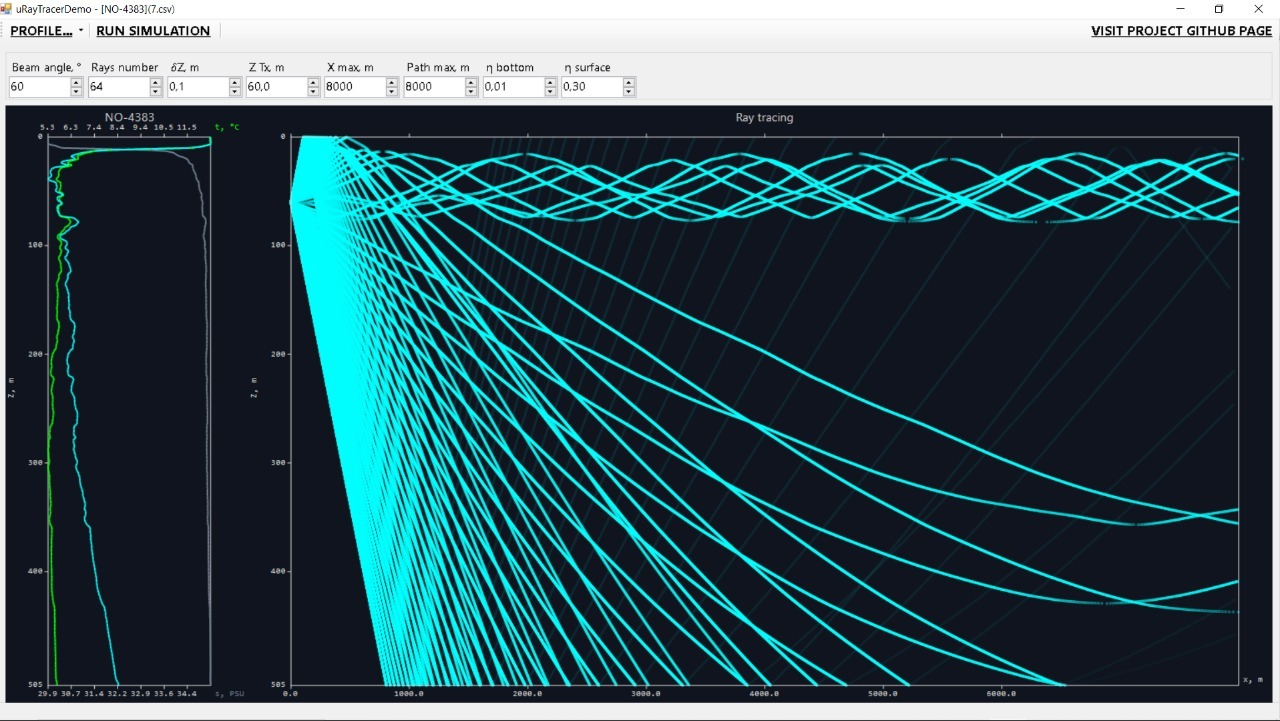Focus the Beam angle input field
Screen dimensions: 1280x721
click(39, 87)
